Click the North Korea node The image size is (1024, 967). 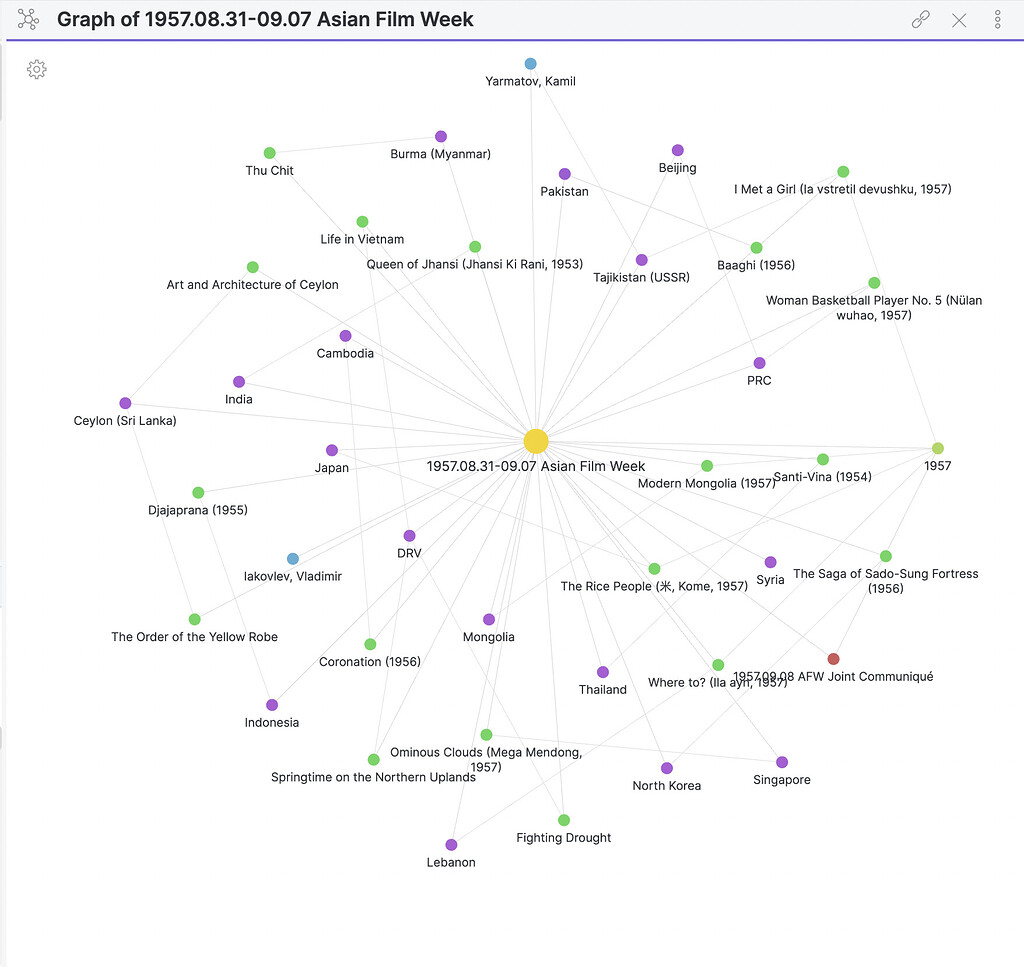(x=666, y=767)
